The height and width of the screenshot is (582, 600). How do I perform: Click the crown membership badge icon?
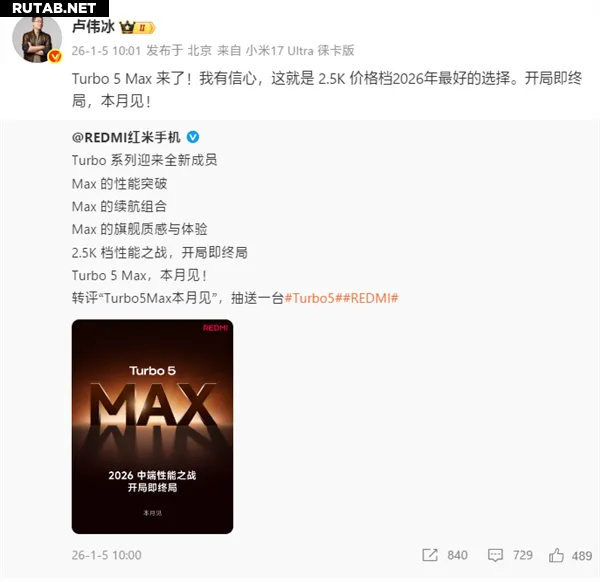(137, 28)
